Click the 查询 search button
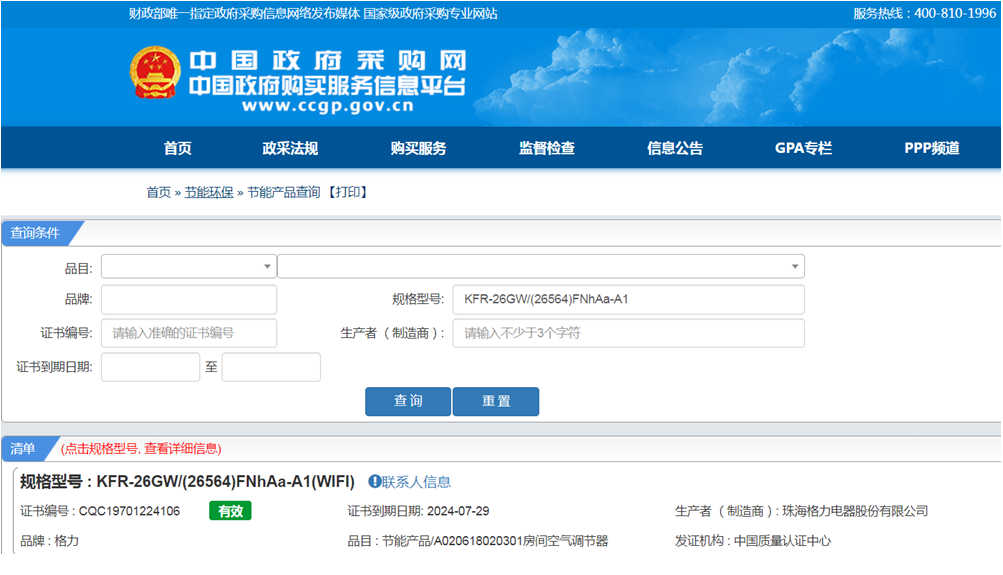1003x575 pixels. pyautogui.click(x=408, y=401)
